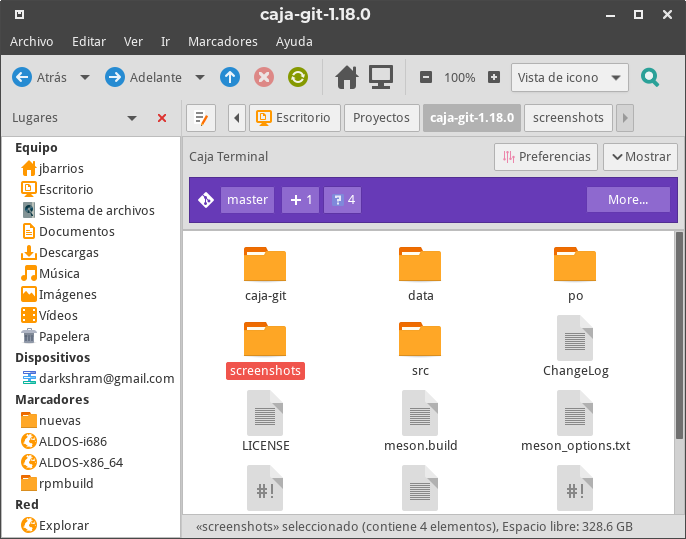Viewport: 686px width, 539px height.
Task: Open Escritorio in the sidebar
Action: click(x=91, y=189)
